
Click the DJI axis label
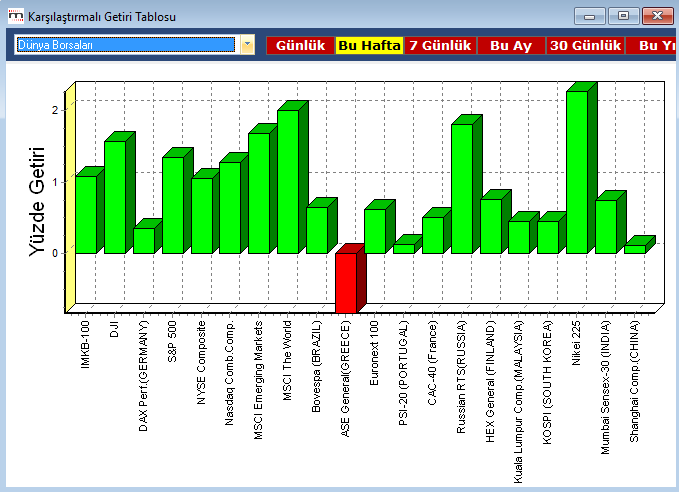pyautogui.click(x=114, y=329)
